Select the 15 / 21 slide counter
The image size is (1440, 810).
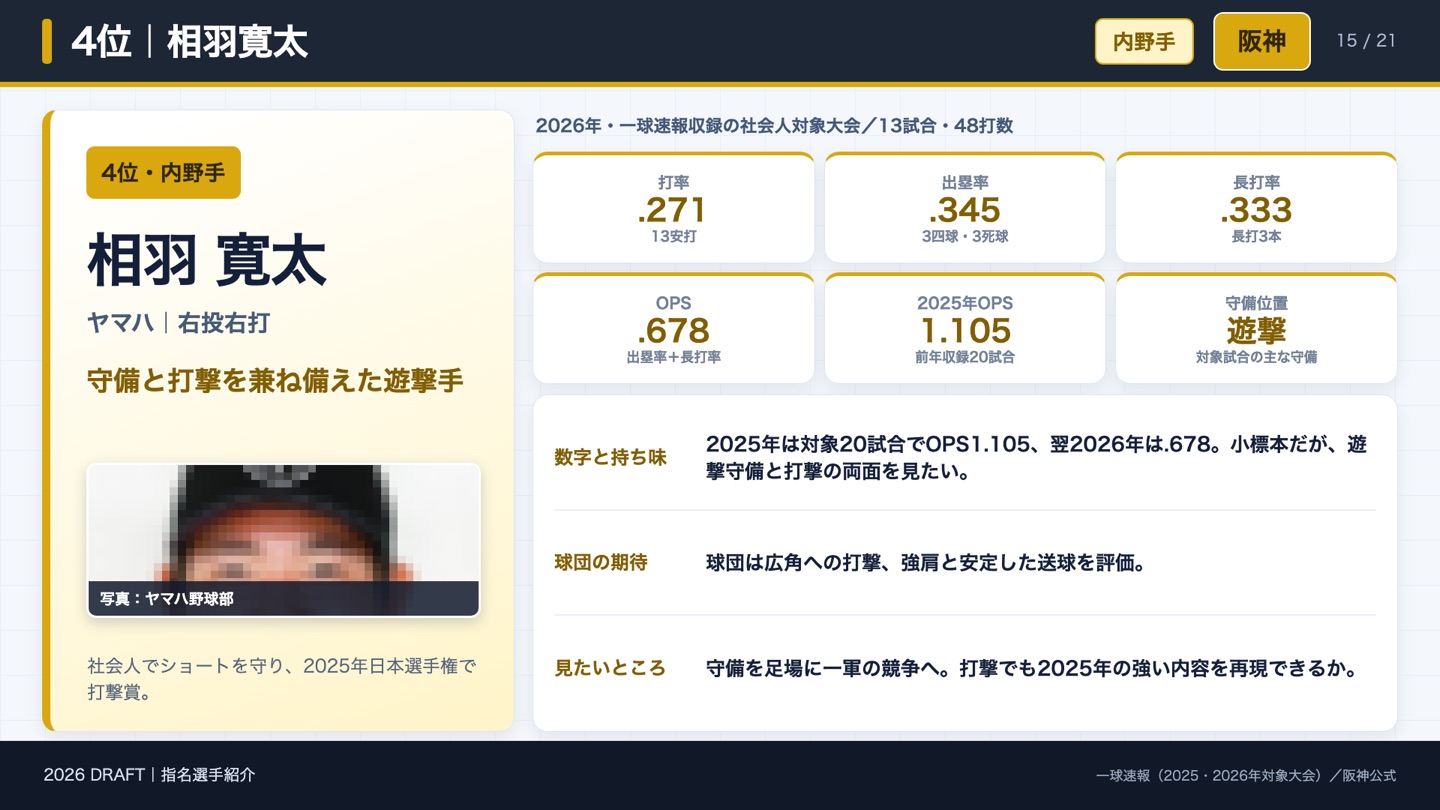(1366, 41)
